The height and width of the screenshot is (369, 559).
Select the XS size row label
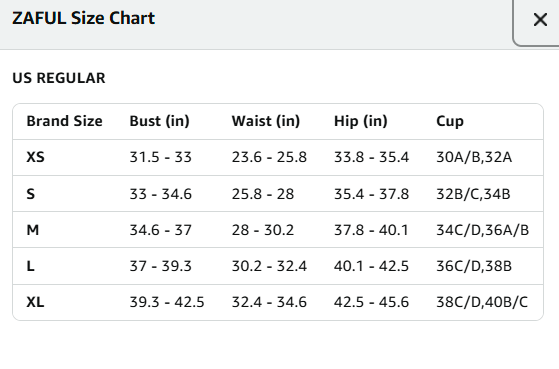click(36, 157)
